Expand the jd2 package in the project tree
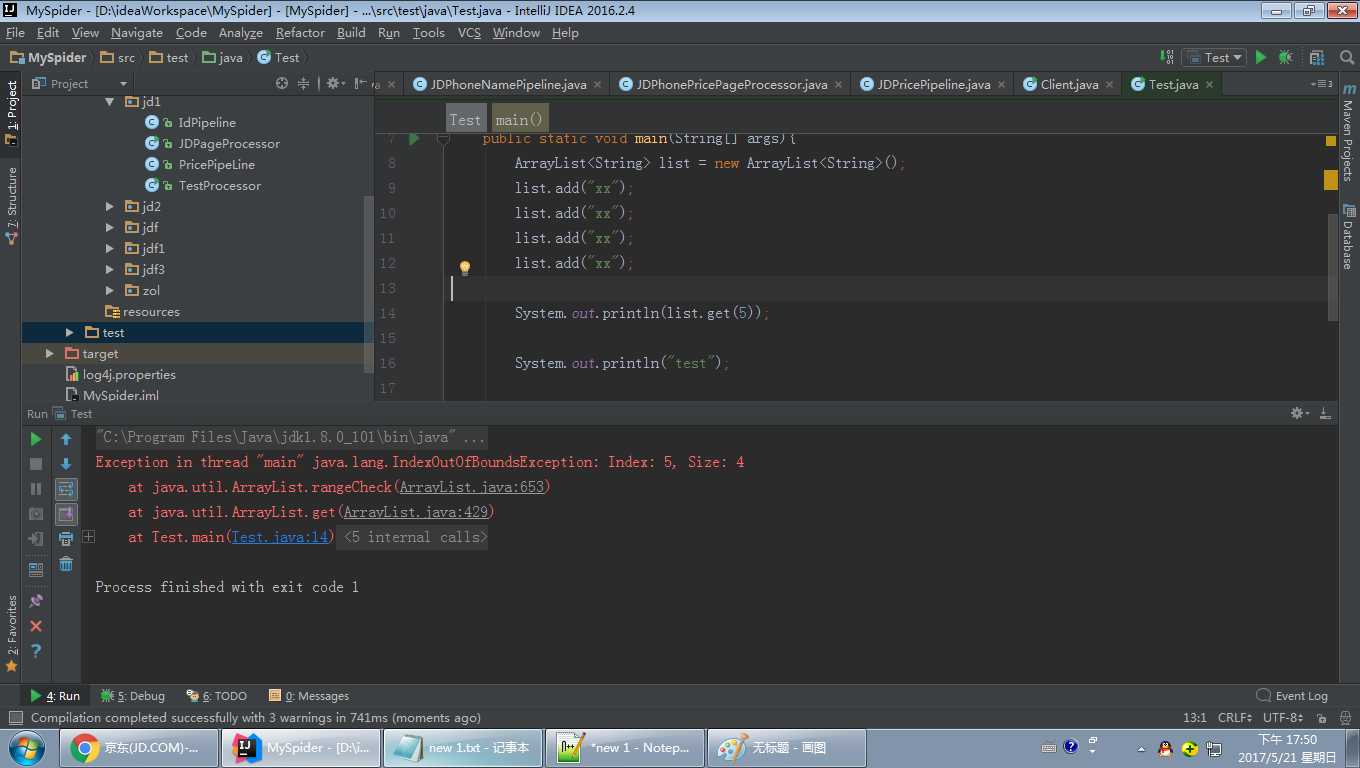1360x768 pixels. click(110, 207)
